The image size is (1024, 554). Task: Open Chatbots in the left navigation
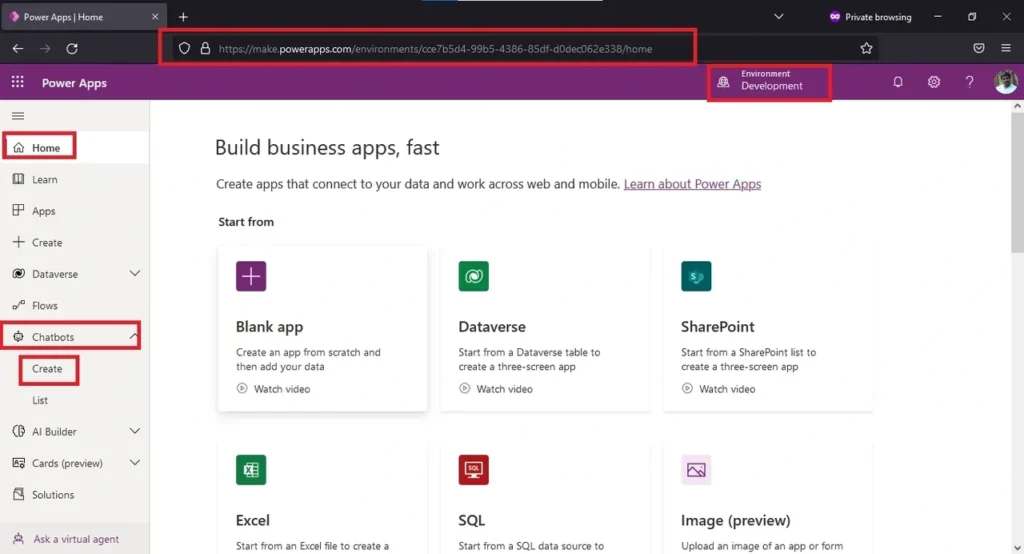click(53, 337)
